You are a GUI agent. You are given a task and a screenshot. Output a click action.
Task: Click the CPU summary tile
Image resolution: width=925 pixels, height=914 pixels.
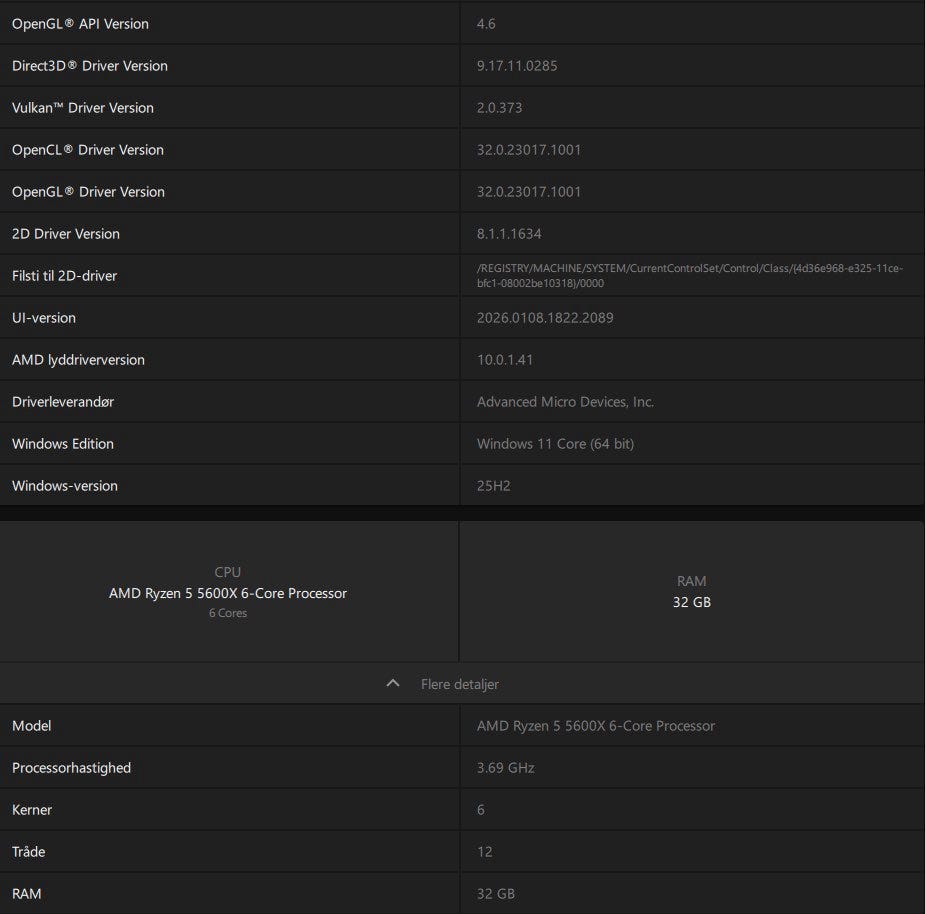point(228,592)
